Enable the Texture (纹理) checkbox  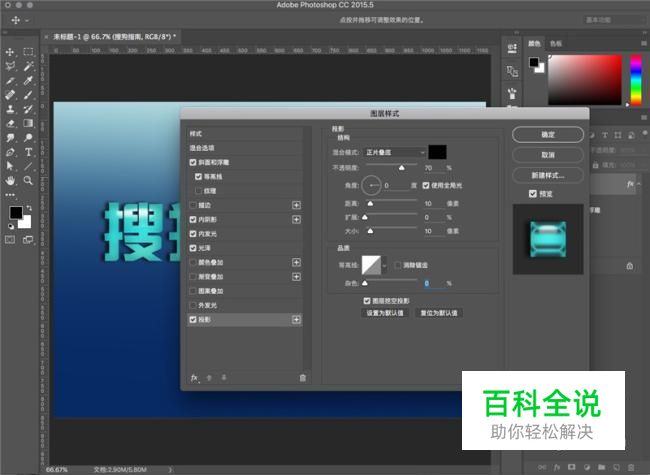pyautogui.click(x=198, y=191)
